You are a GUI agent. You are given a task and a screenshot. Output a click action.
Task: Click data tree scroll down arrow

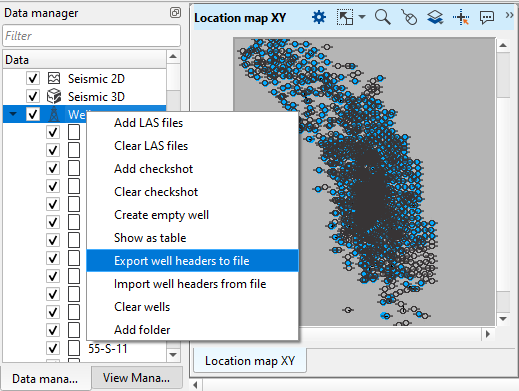click(x=173, y=355)
